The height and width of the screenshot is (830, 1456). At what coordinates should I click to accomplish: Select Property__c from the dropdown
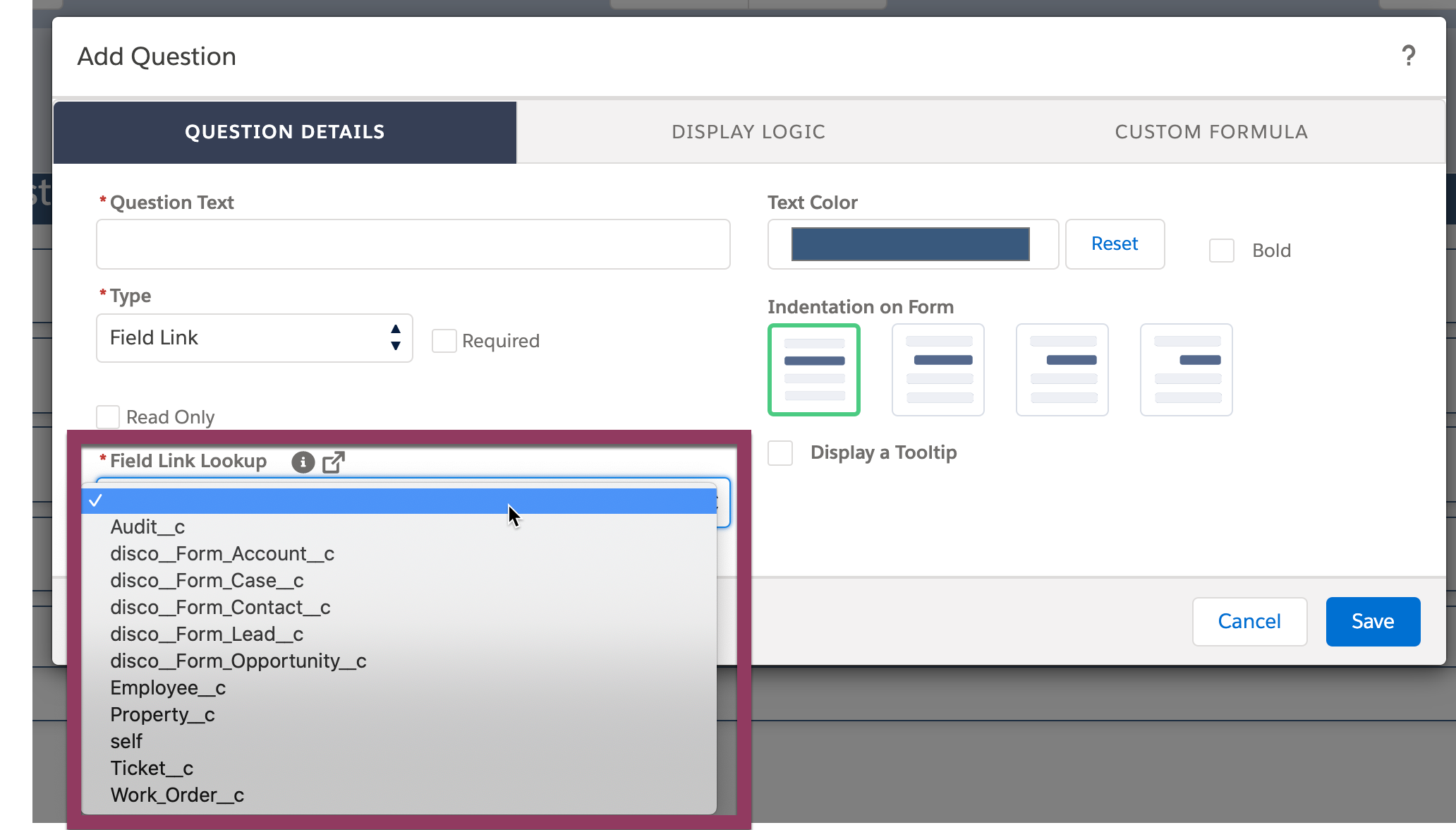coord(399,715)
